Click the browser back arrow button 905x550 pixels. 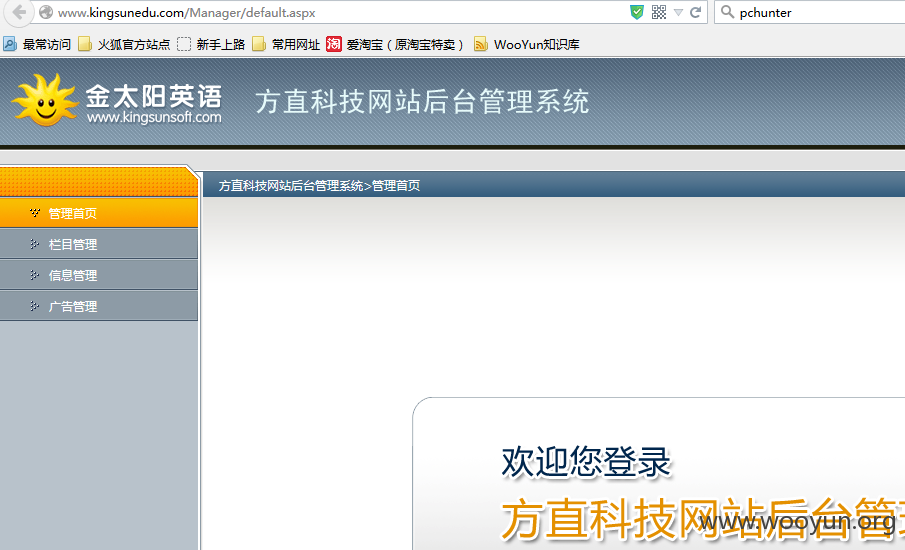[x=18, y=12]
